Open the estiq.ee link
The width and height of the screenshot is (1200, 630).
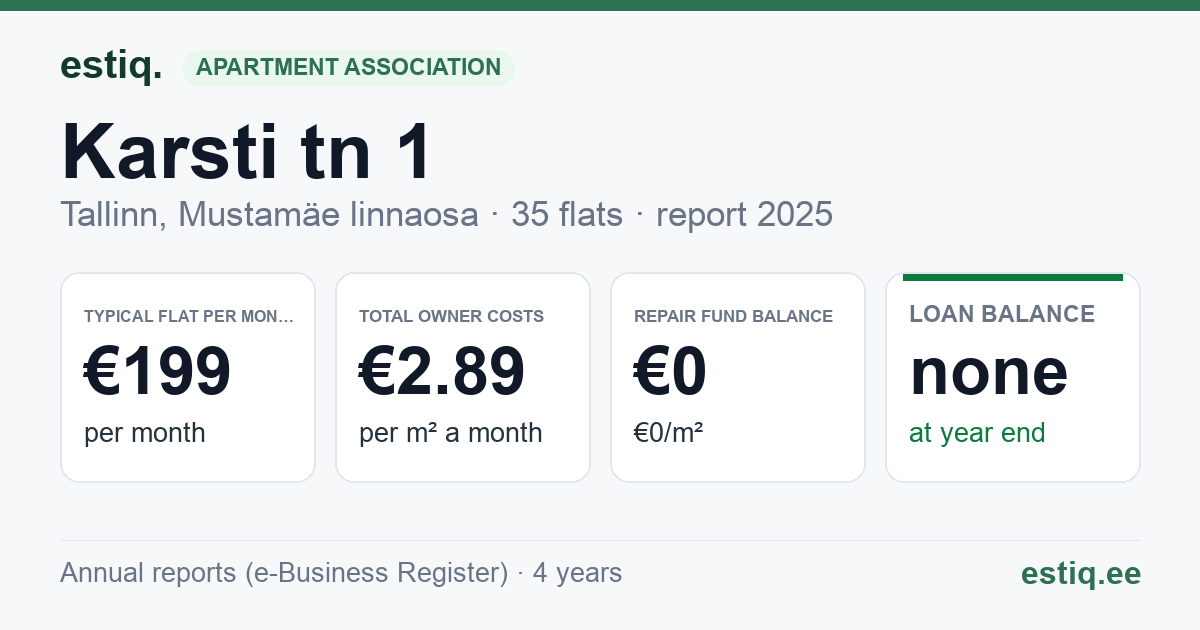1081,573
